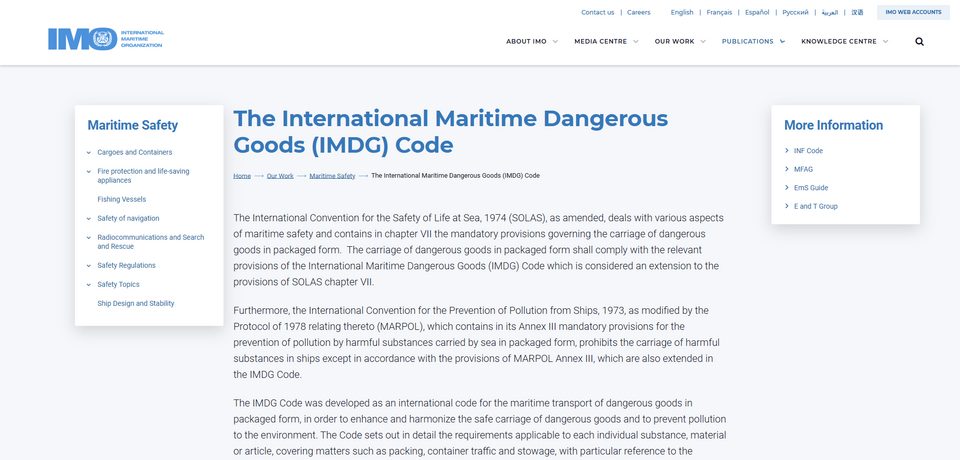The width and height of the screenshot is (960, 460).
Task: Open the ABOUT IMO menu
Action: click(x=526, y=42)
